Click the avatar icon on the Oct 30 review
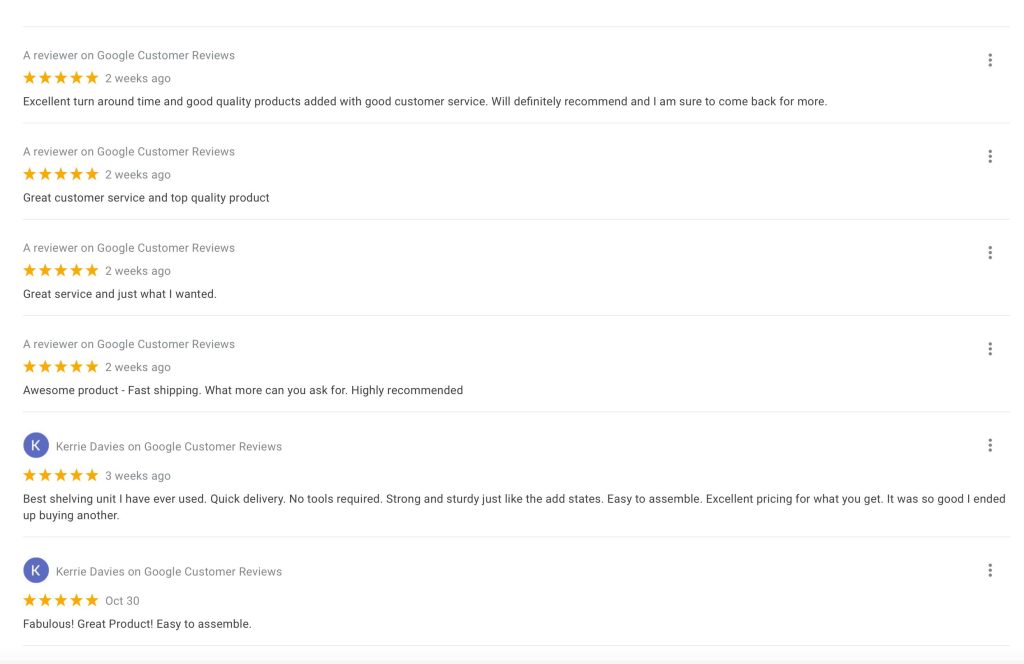This screenshot has height=664, width=1024. [x=35, y=569]
